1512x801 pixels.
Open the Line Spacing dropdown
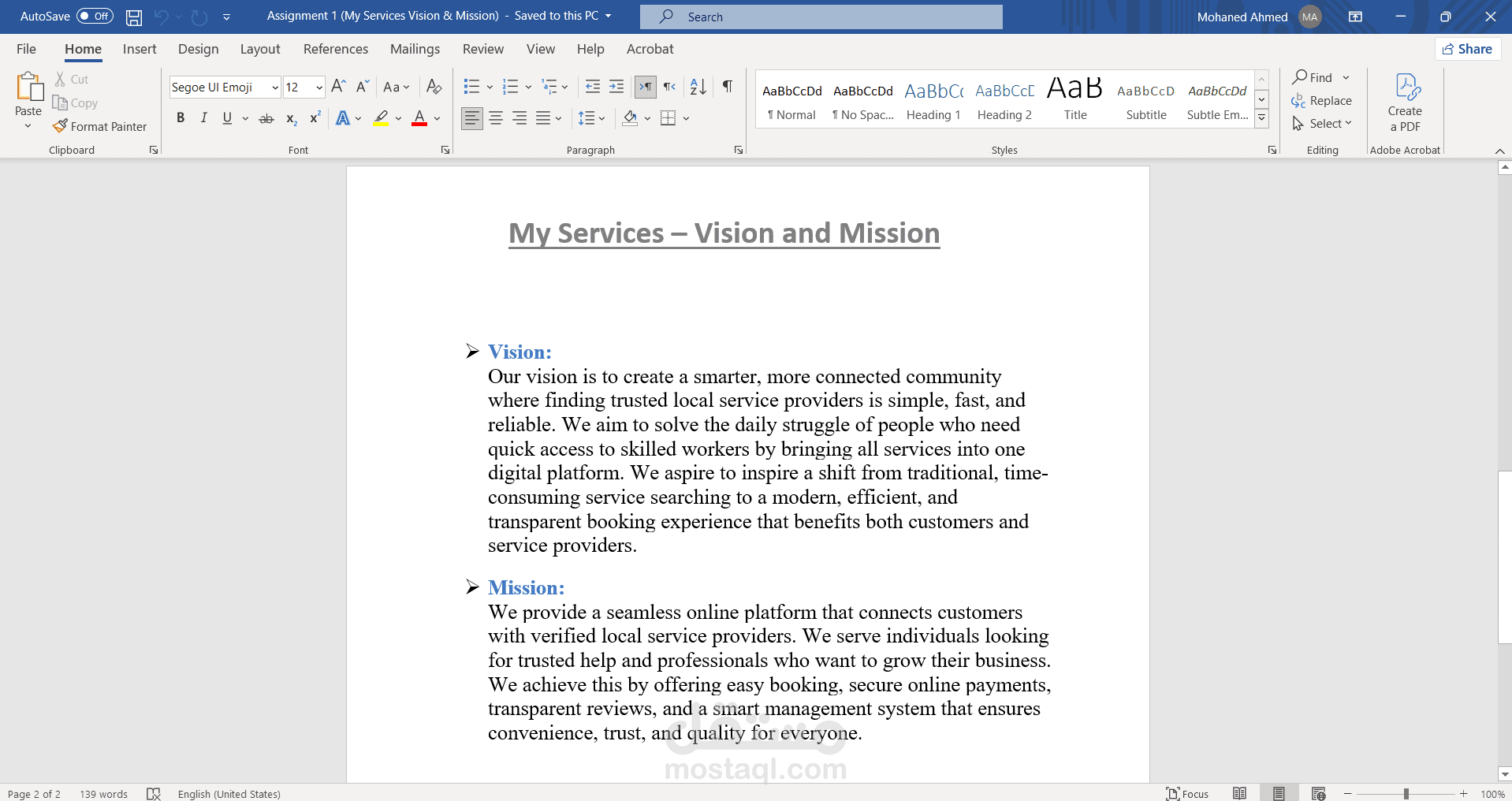pyautogui.click(x=591, y=118)
